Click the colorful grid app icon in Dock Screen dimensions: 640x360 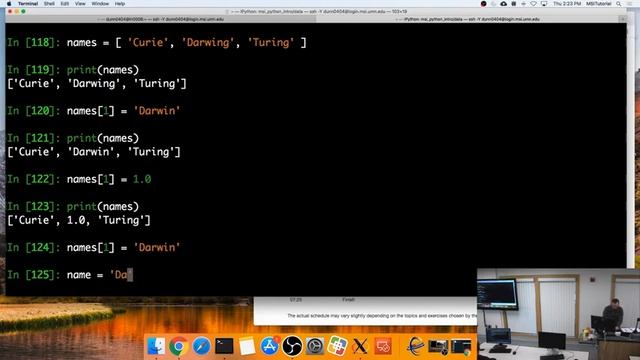(x=337, y=346)
